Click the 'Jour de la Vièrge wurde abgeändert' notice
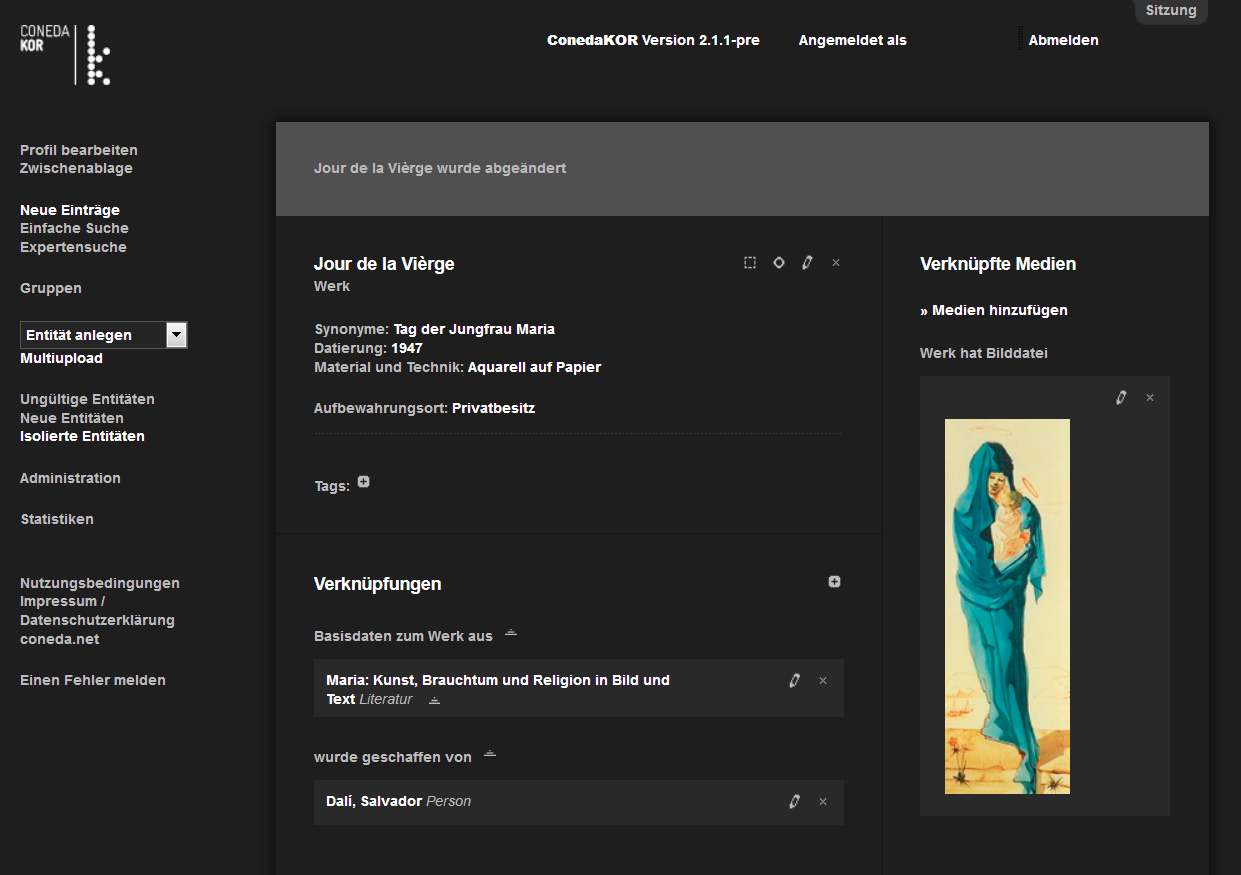This screenshot has width=1241, height=875. tap(440, 168)
